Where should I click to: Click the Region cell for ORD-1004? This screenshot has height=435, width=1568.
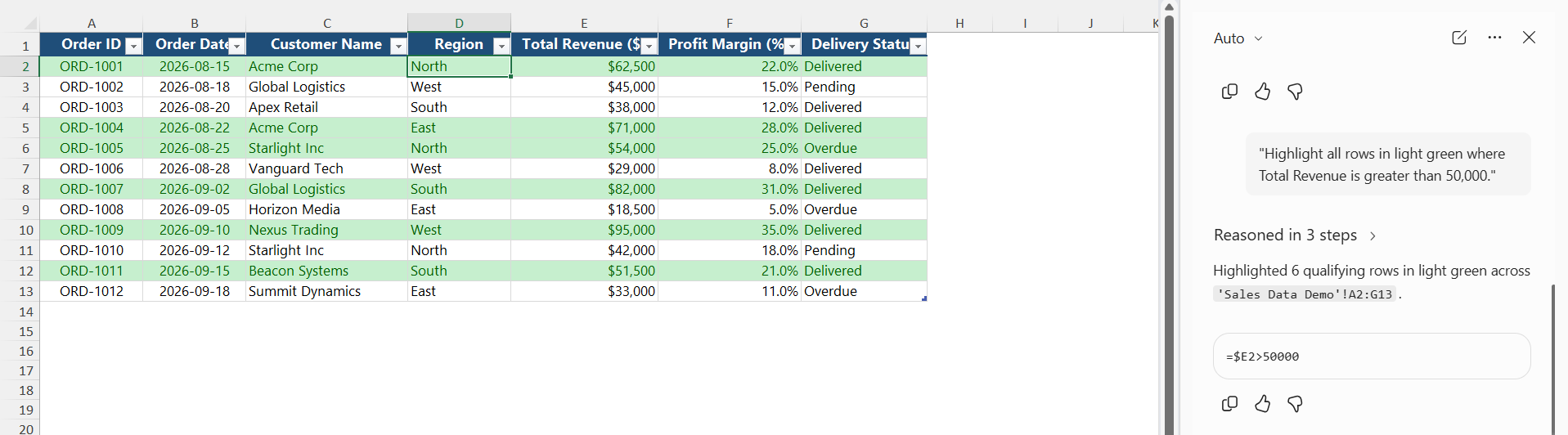point(459,128)
